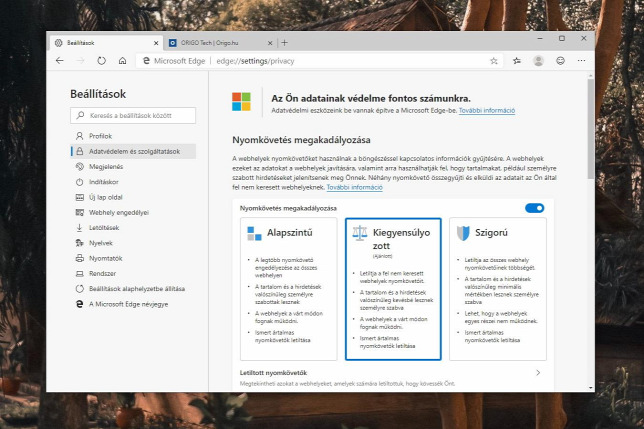Open Beállítások alaphelyzetbe állítása section
Screen dimensions: 644x429
click(133, 289)
